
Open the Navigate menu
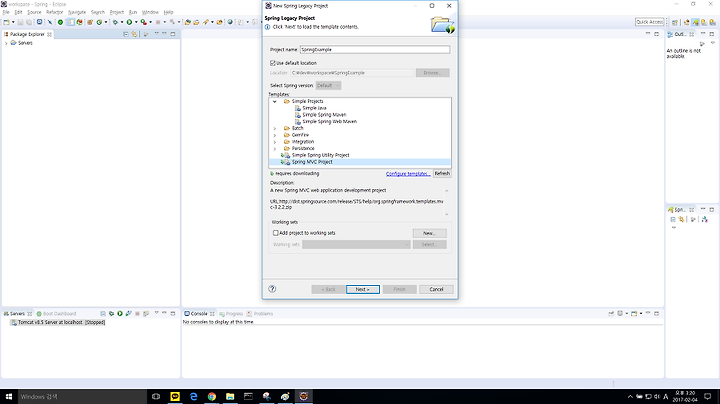[77, 12]
